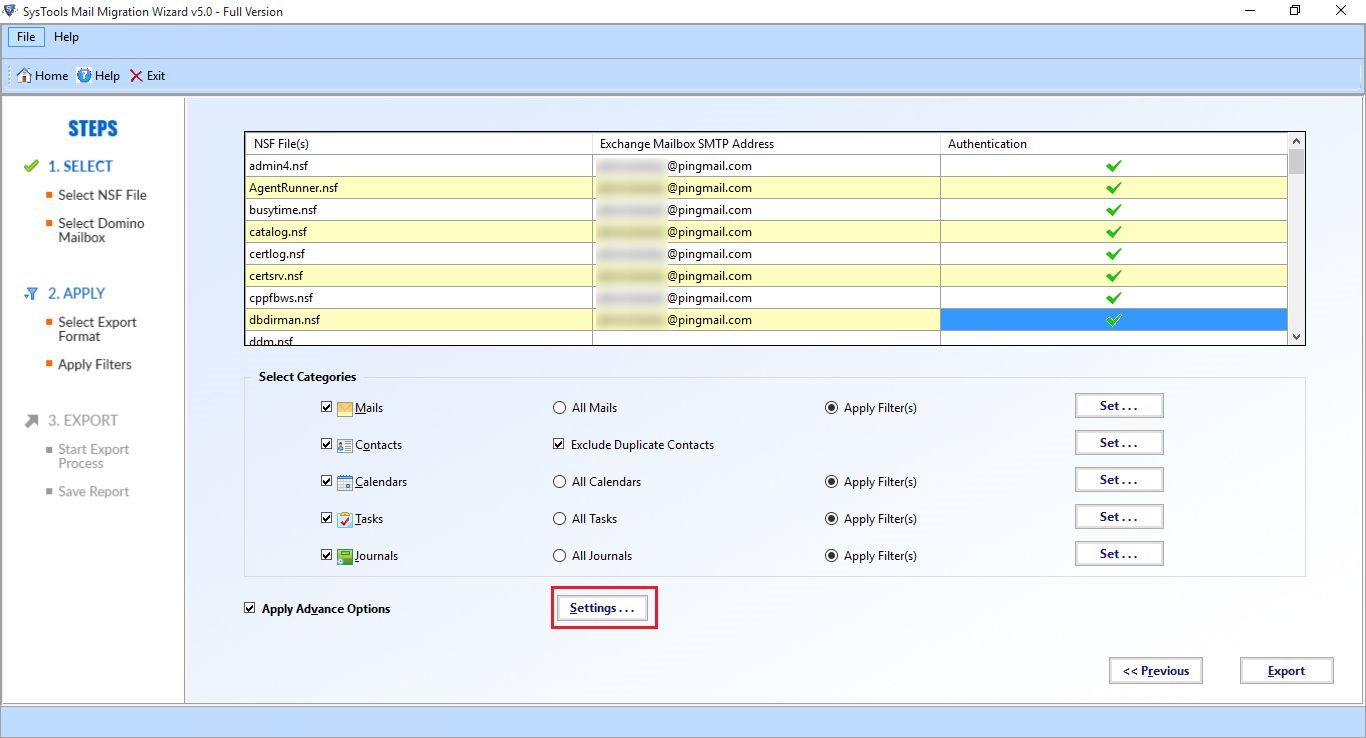
Task: Uncheck the Mails category checkbox
Action: (327, 407)
